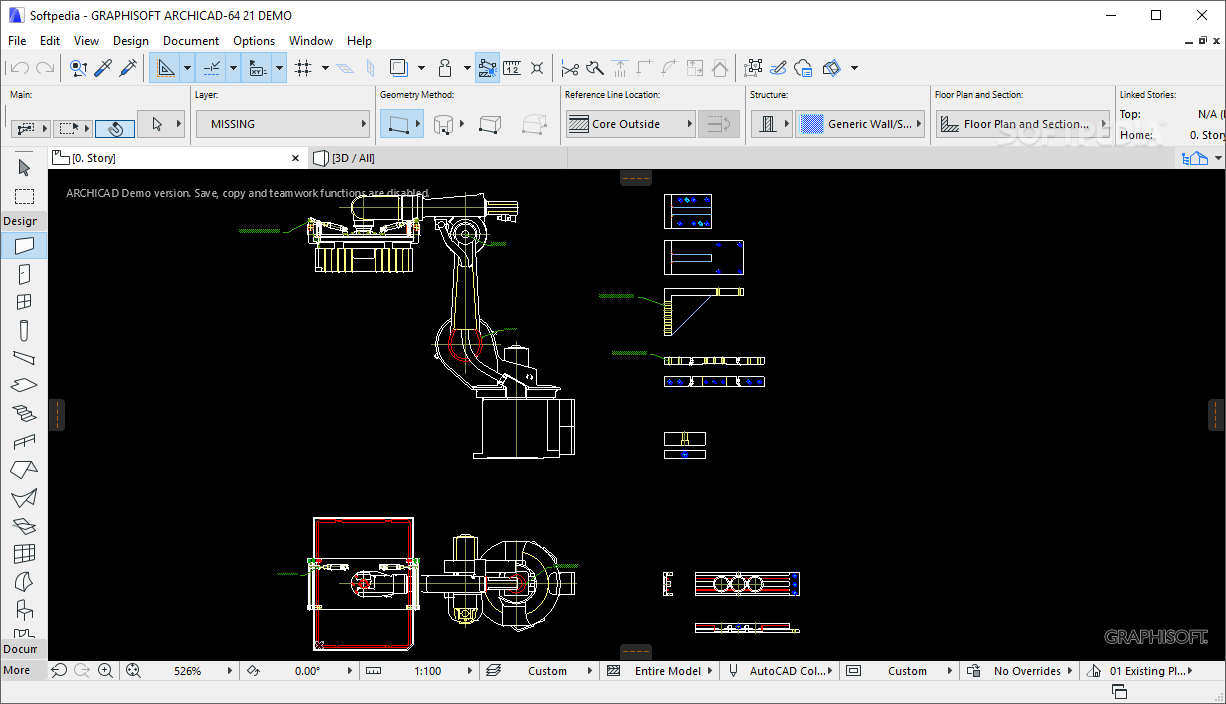1226x704 pixels.
Task: Open the Window menu
Action: (x=311, y=41)
